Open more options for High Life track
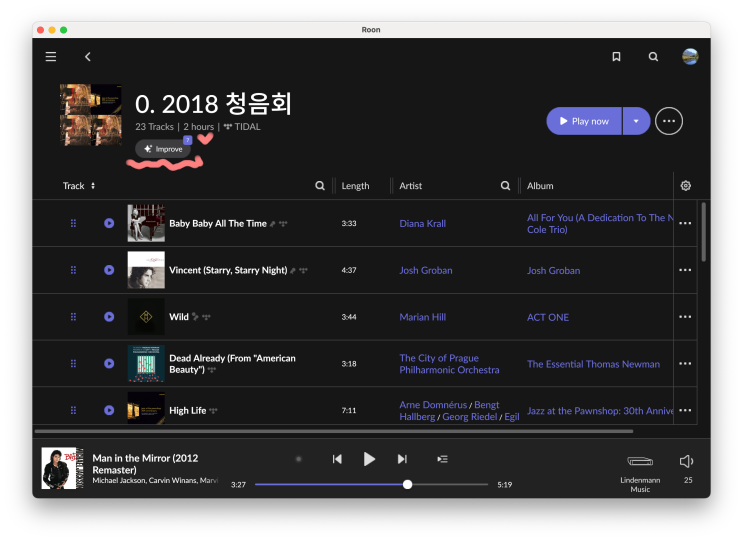743x541 pixels. (x=685, y=410)
